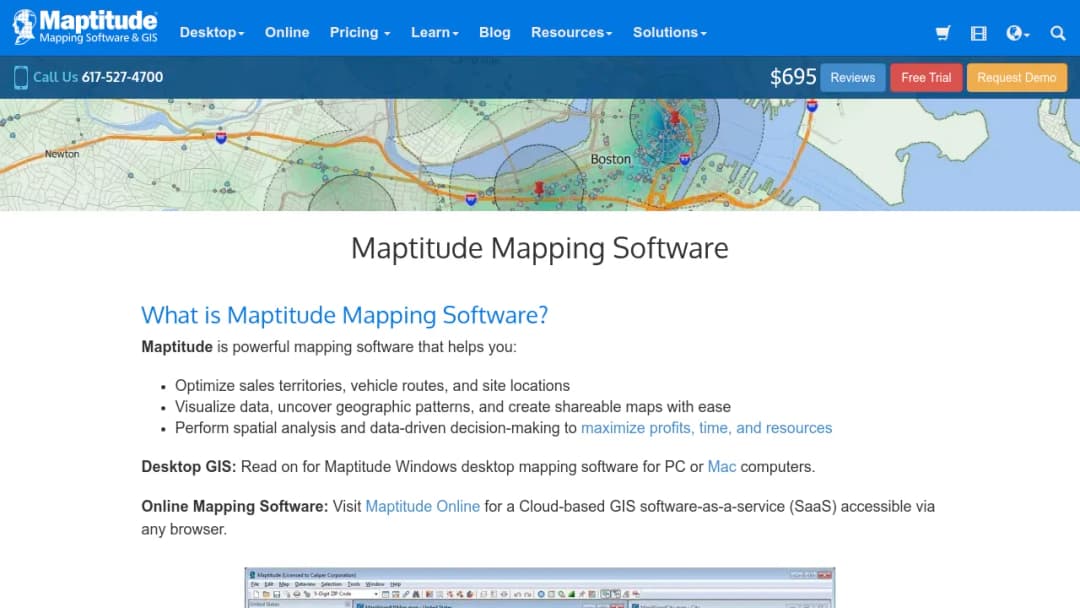Expand the Solutions menu

click(x=669, y=32)
